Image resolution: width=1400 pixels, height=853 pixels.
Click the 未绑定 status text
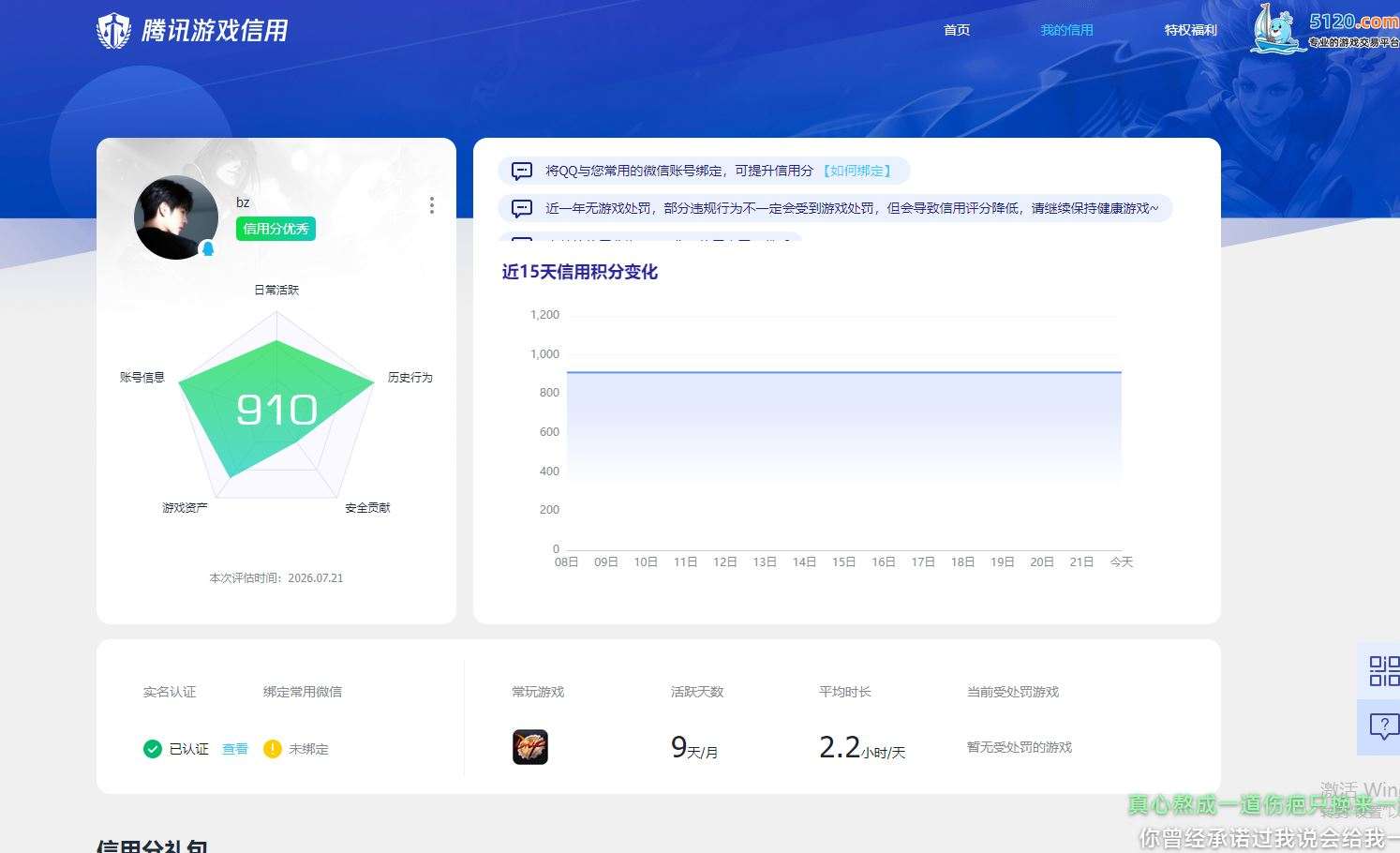click(x=308, y=749)
